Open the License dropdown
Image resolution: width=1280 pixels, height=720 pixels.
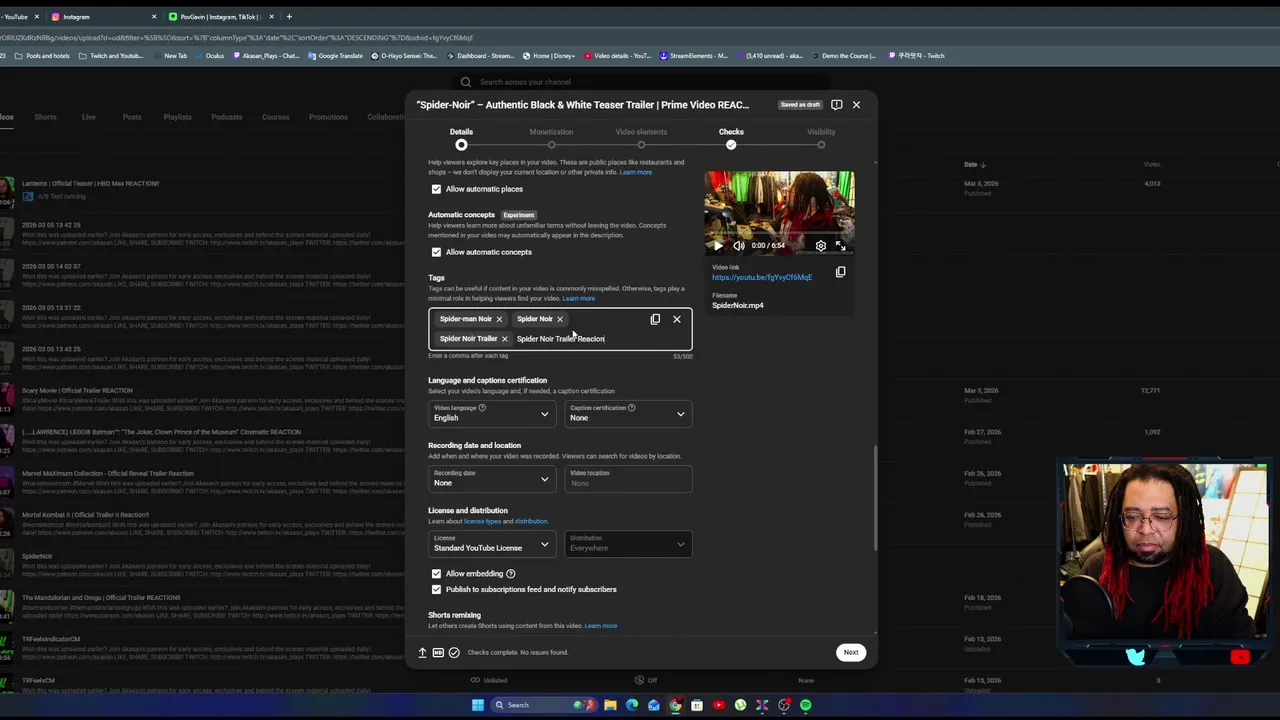coord(492,543)
